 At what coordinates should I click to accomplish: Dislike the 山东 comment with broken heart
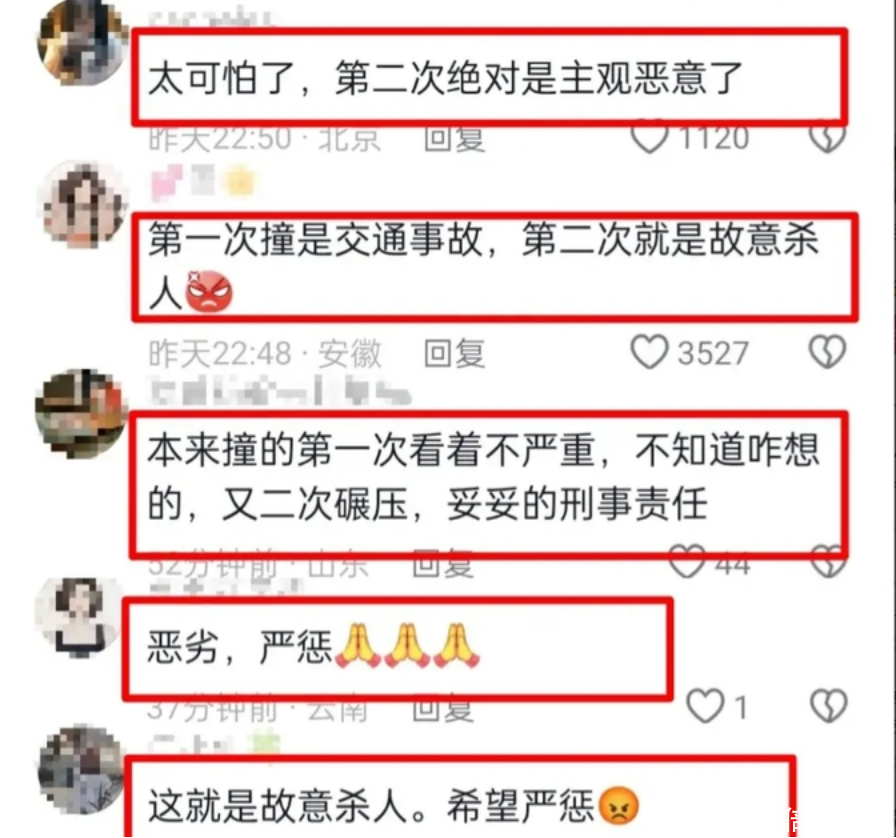point(829,563)
